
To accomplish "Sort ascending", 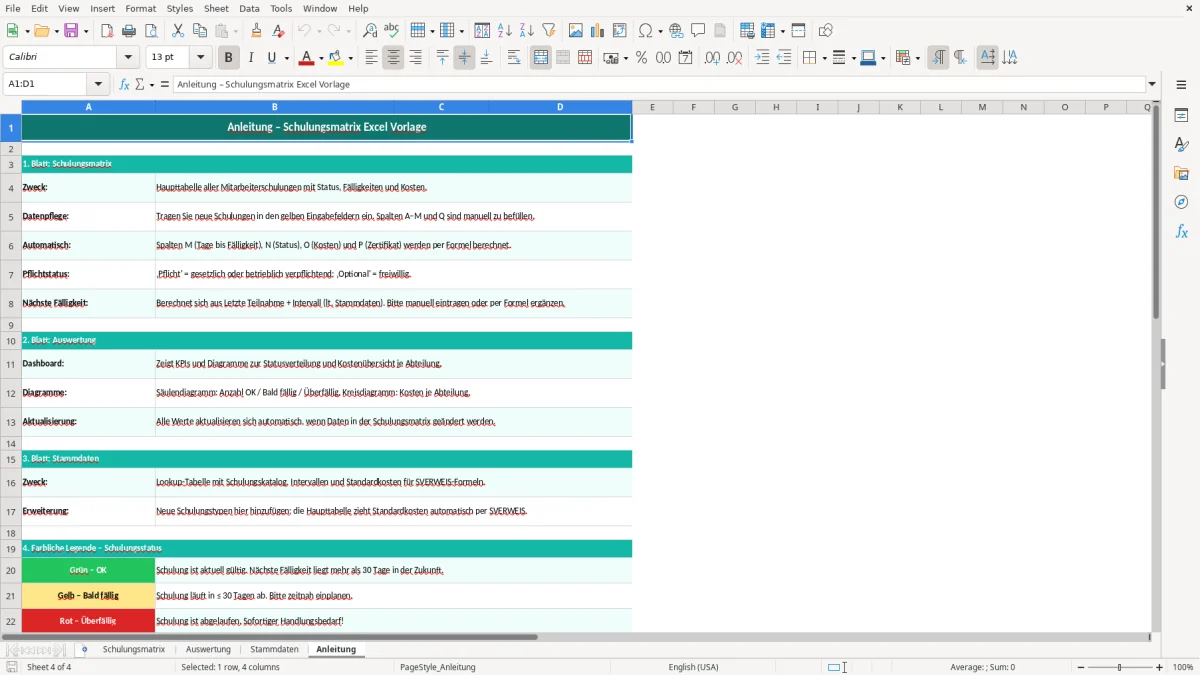I will (x=505, y=31).
